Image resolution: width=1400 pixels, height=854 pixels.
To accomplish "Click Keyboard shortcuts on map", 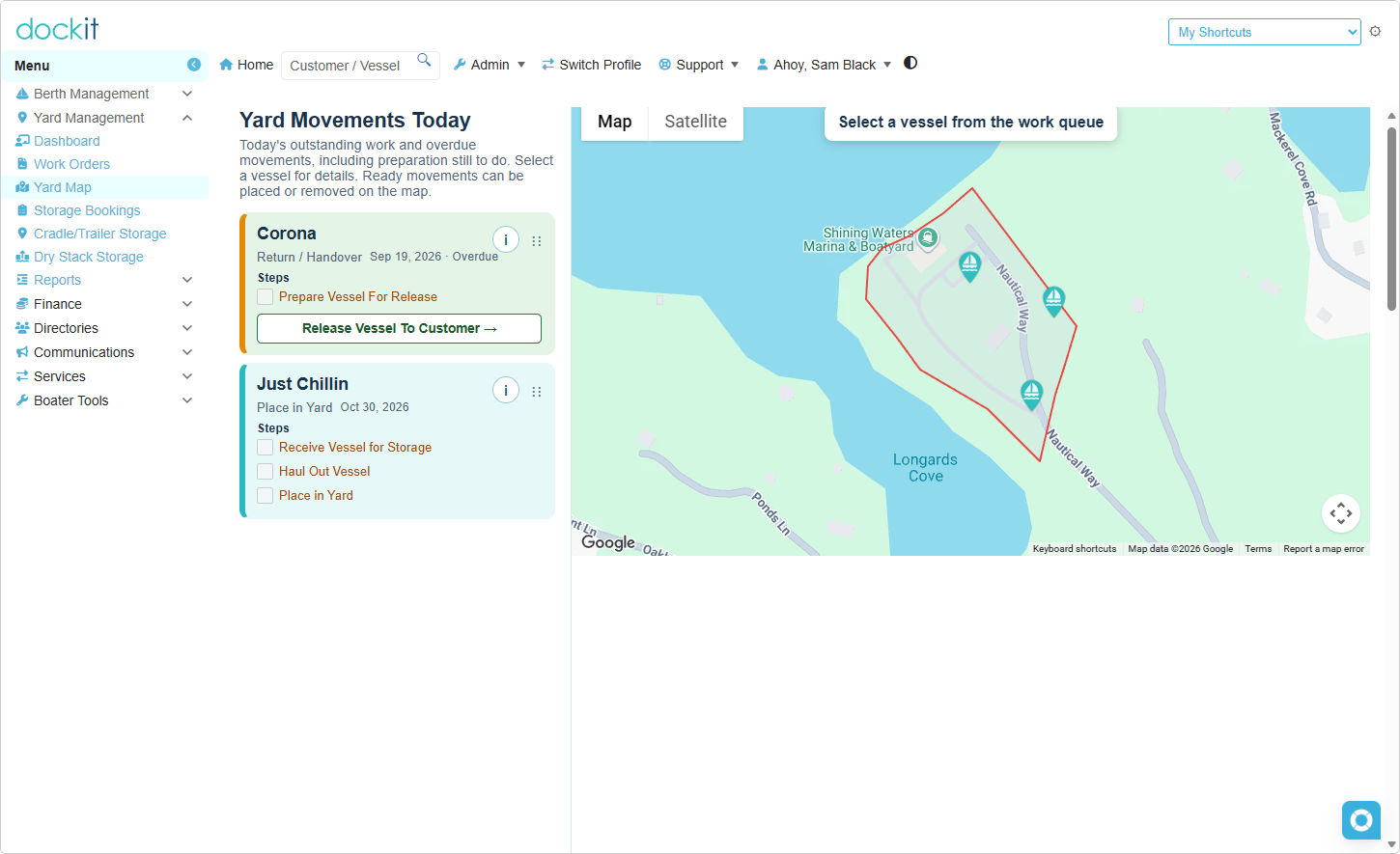I will [x=1074, y=549].
